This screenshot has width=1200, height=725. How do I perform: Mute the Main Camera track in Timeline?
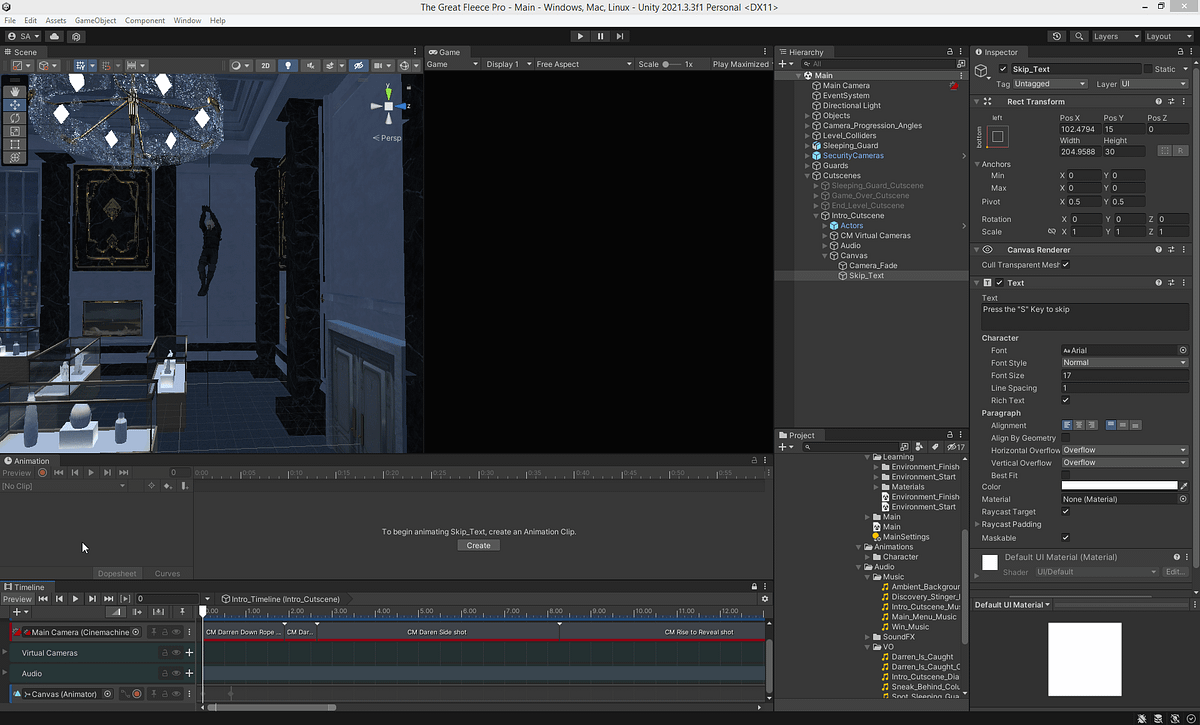tap(177, 632)
